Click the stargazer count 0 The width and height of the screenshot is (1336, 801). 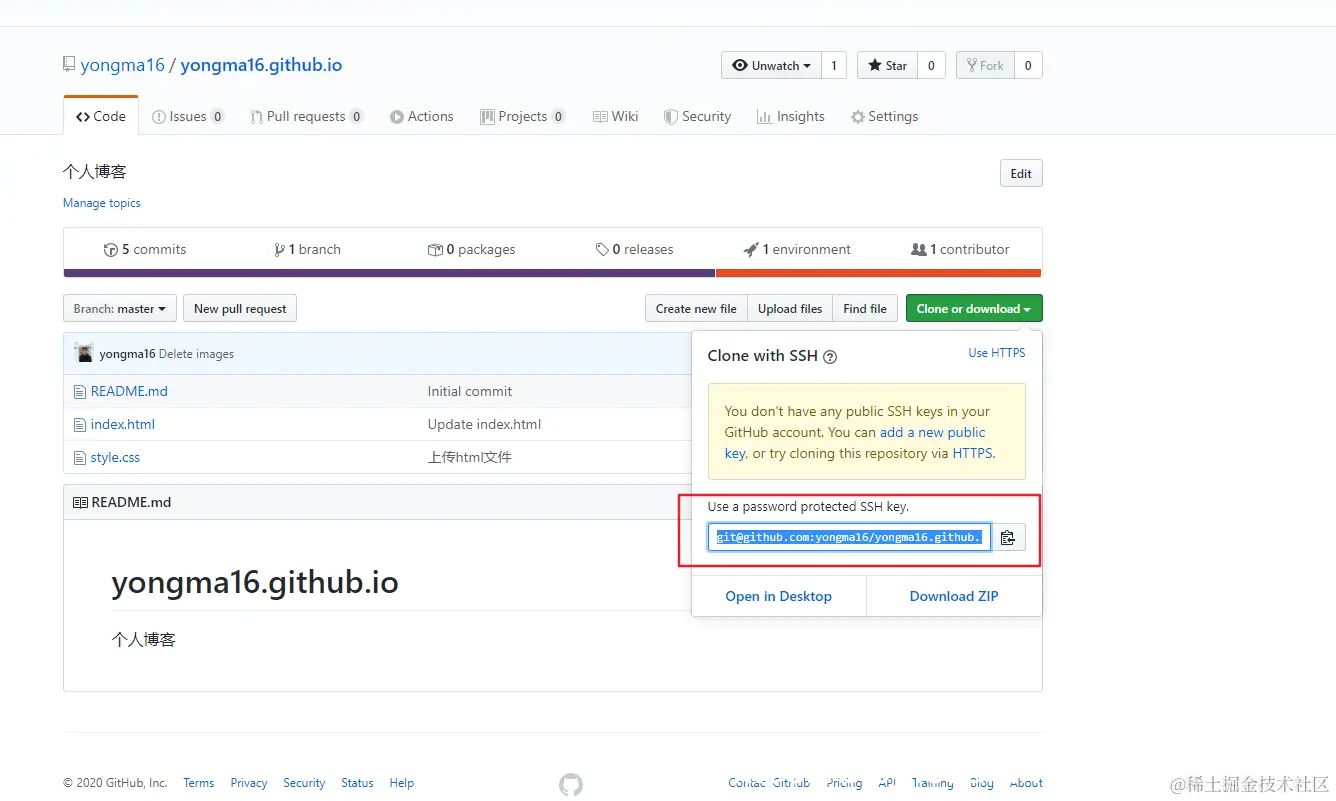click(x=931, y=65)
